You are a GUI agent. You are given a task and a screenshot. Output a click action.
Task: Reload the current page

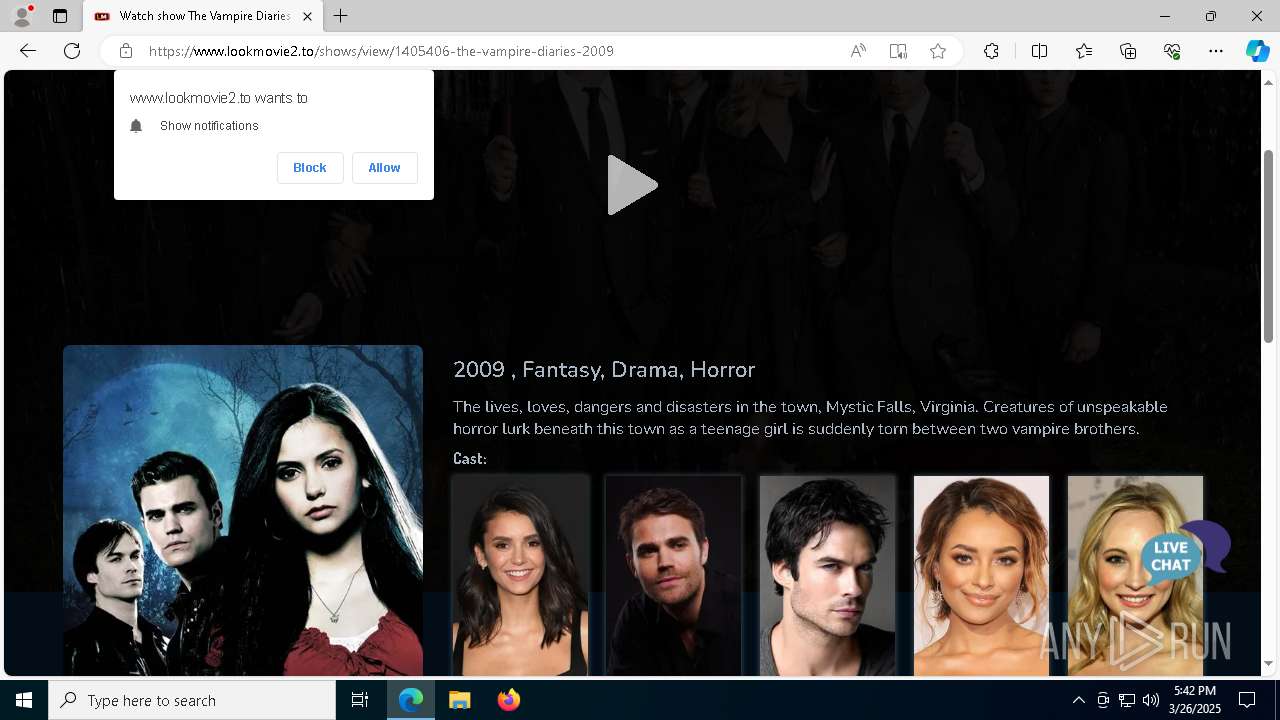[x=72, y=51]
